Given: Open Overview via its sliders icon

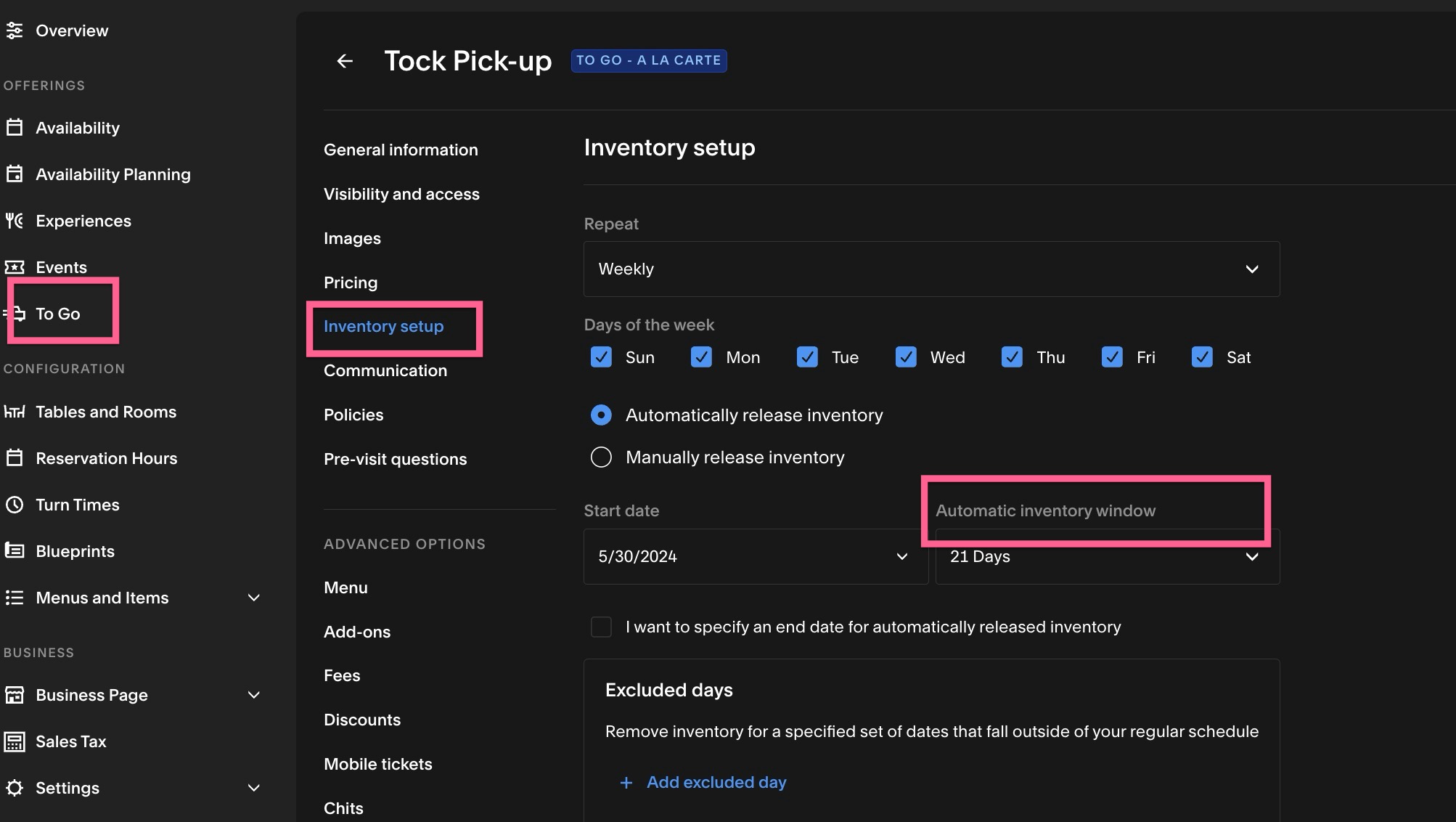Looking at the screenshot, I should pos(15,30).
